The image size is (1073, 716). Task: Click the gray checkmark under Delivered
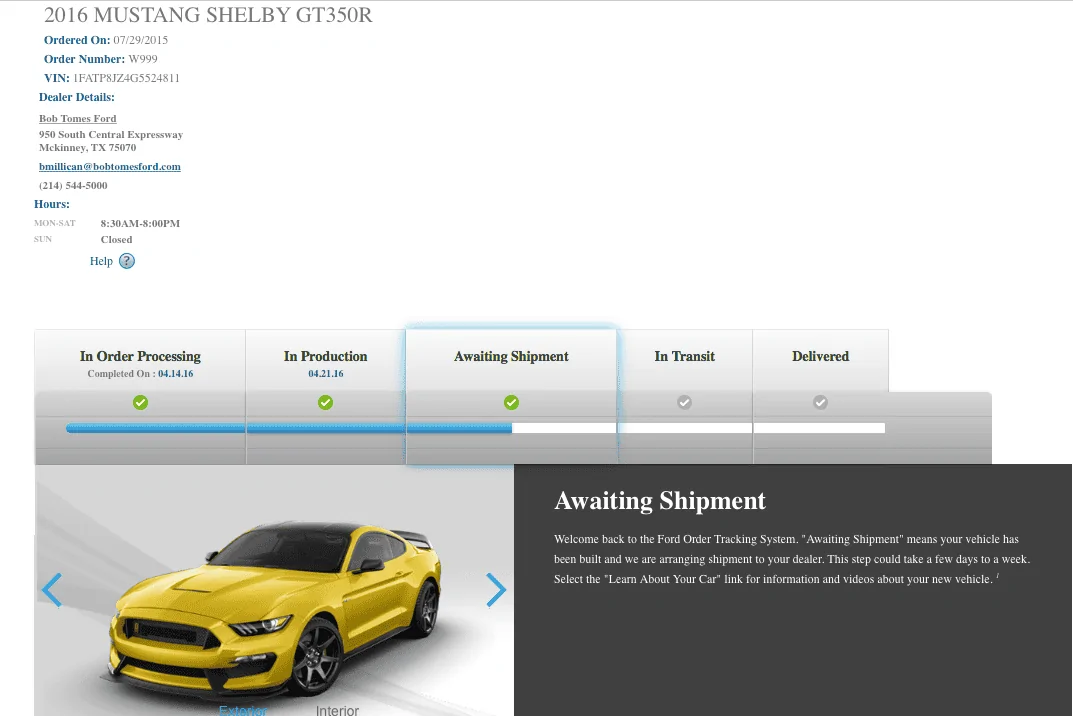point(820,402)
